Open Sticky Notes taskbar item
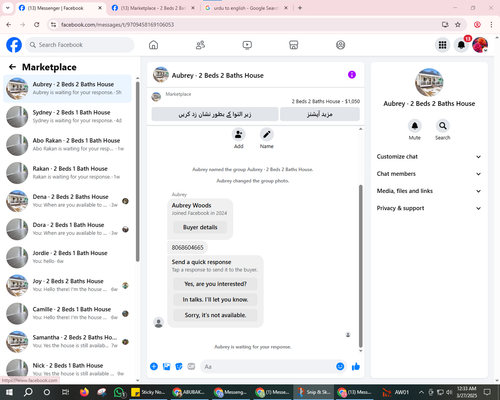500x400 pixels. [149, 392]
